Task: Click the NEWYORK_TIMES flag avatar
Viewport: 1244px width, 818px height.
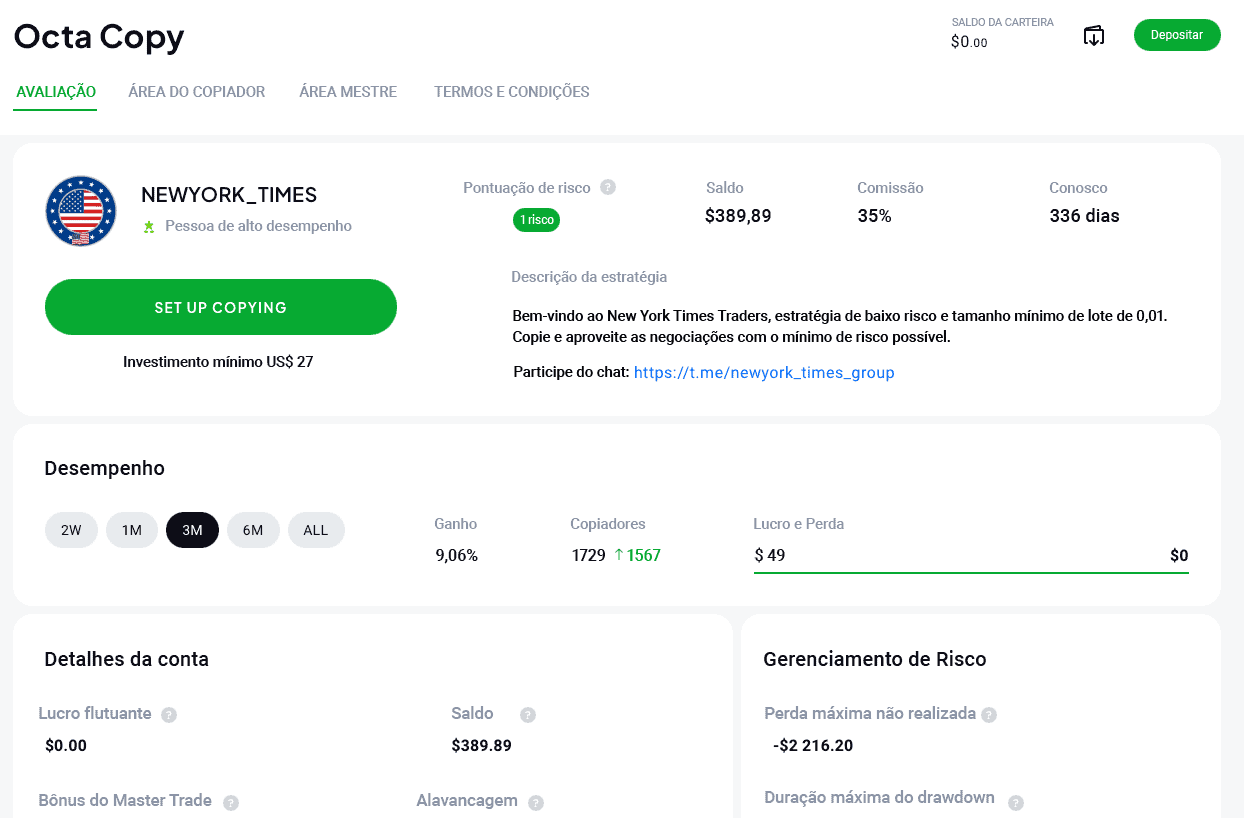Action: coord(80,211)
